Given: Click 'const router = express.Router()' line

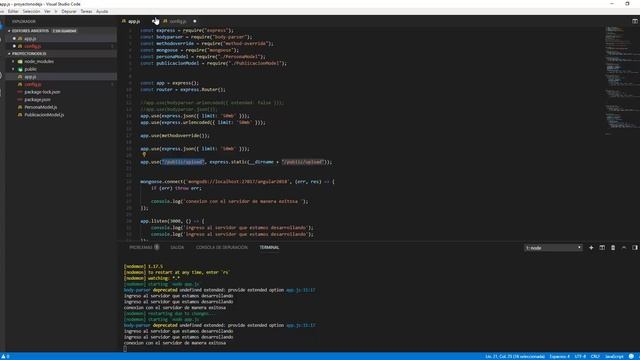Looking at the screenshot, I should click(x=182, y=89).
